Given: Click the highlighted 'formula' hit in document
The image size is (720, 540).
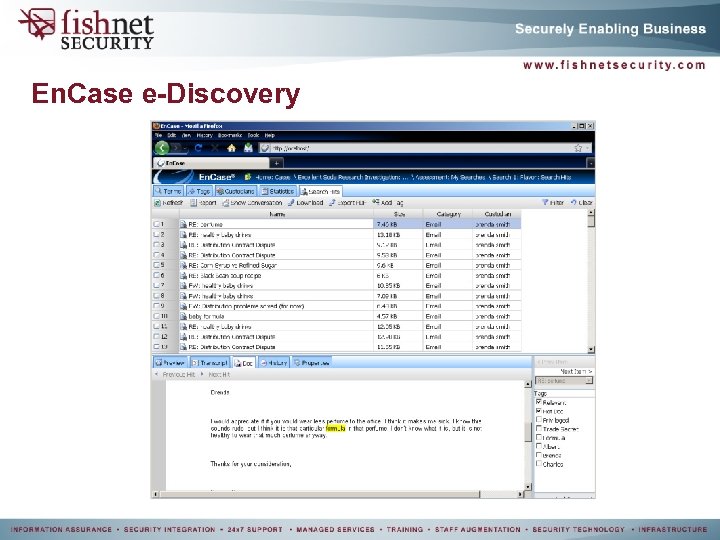Looking at the screenshot, I should 335,428.
